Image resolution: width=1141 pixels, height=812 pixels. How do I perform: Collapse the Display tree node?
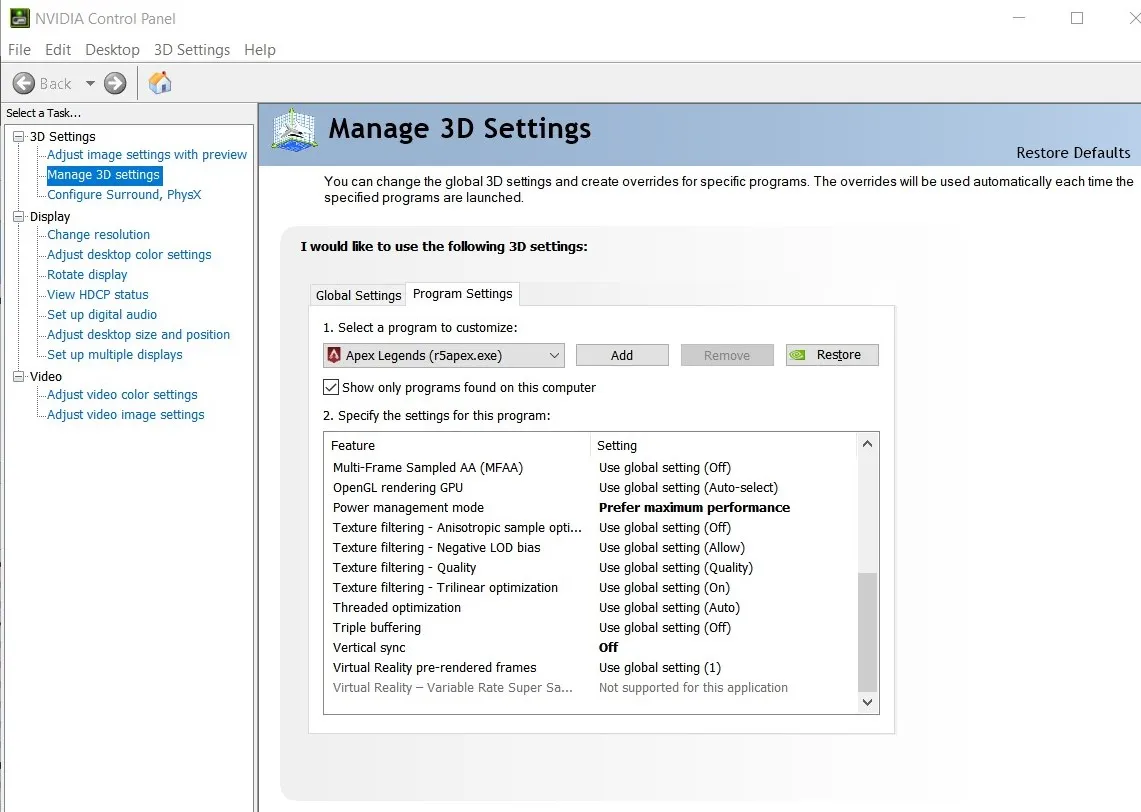click(19, 216)
